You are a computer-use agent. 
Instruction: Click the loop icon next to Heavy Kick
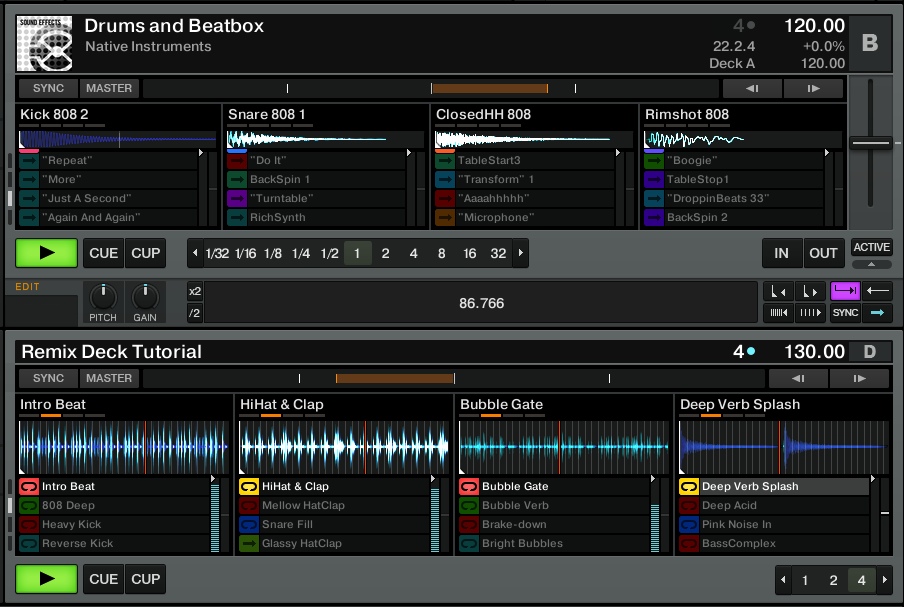coord(29,525)
